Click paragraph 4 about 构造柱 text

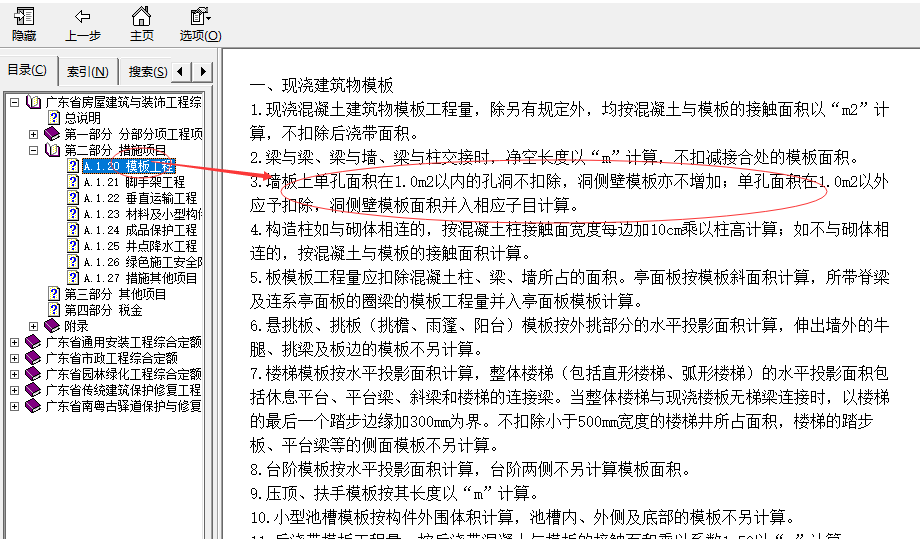pyautogui.click(x=569, y=241)
